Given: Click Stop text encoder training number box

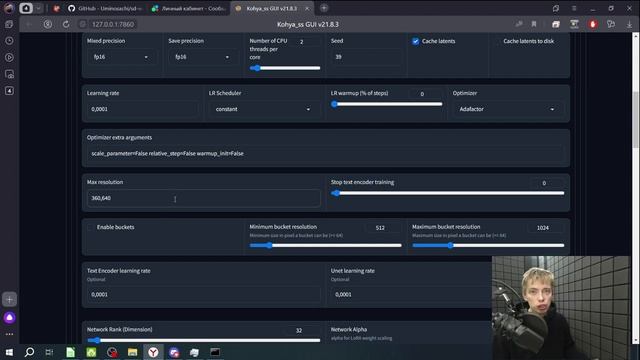Looking at the screenshot, I should coord(547,183).
